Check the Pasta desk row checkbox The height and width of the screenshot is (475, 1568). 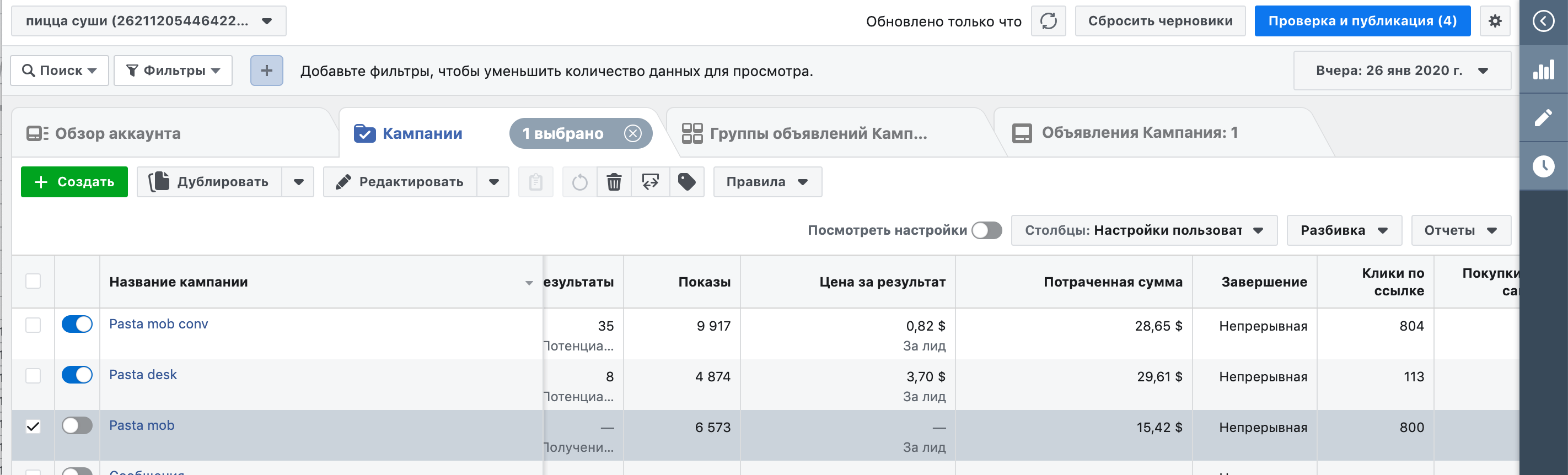(34, 376)
